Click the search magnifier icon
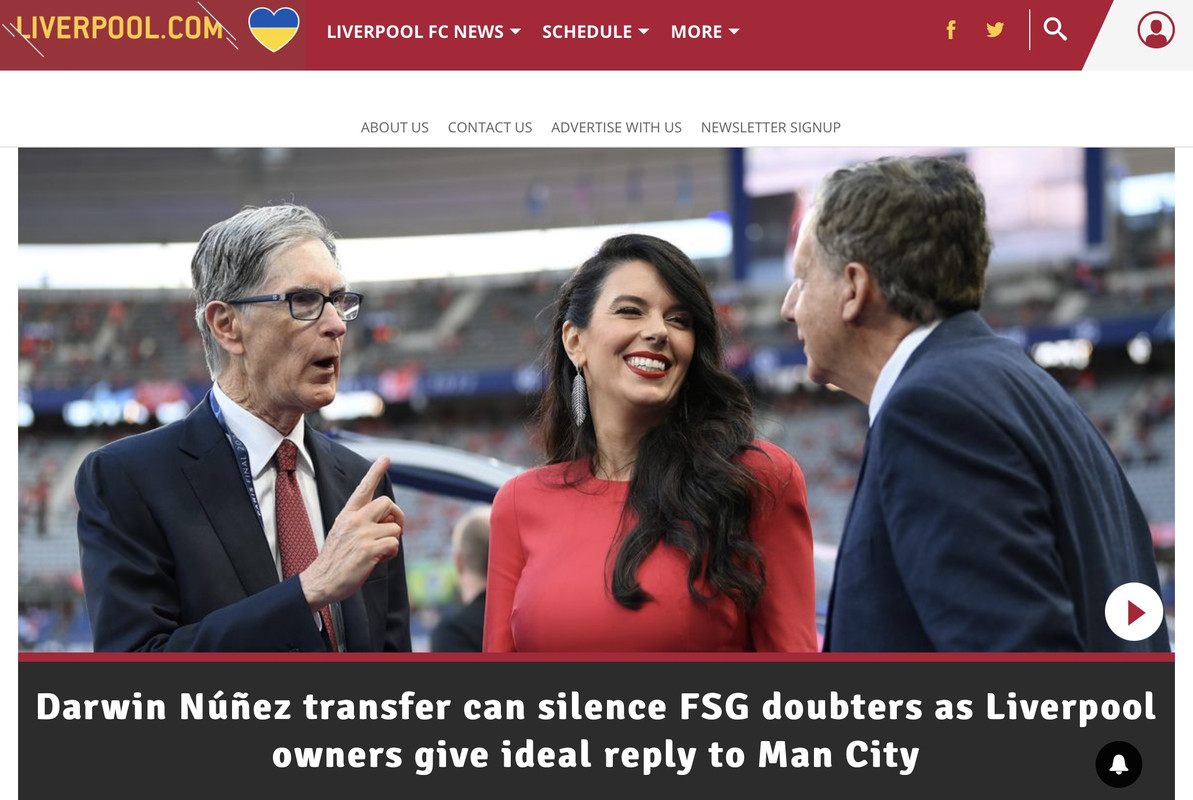The height and width of the screenshot is (800, 1193). [1055, 30]
